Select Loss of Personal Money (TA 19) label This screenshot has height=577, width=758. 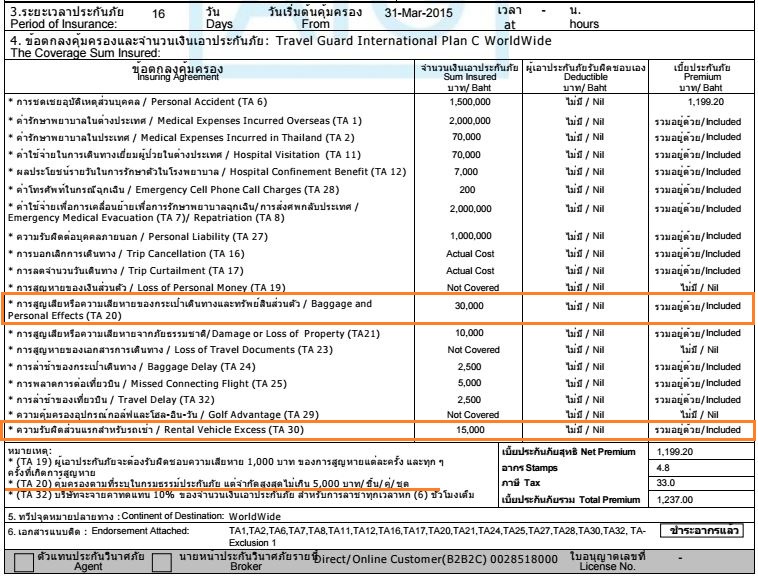pos(147,288)
